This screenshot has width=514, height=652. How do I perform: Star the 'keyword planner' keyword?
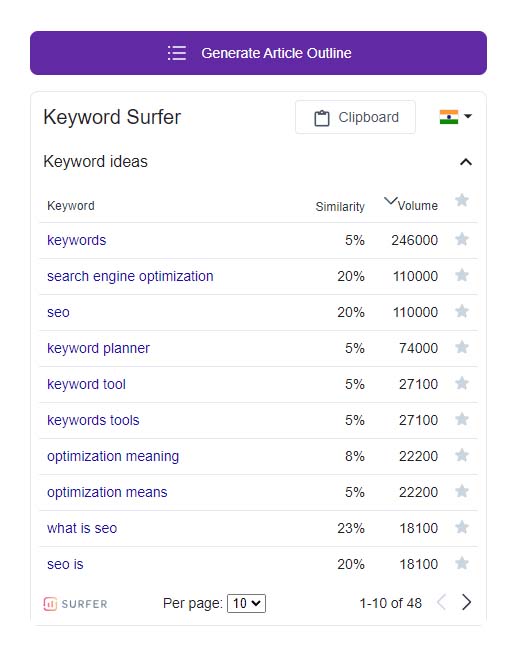tap(462, 347)
